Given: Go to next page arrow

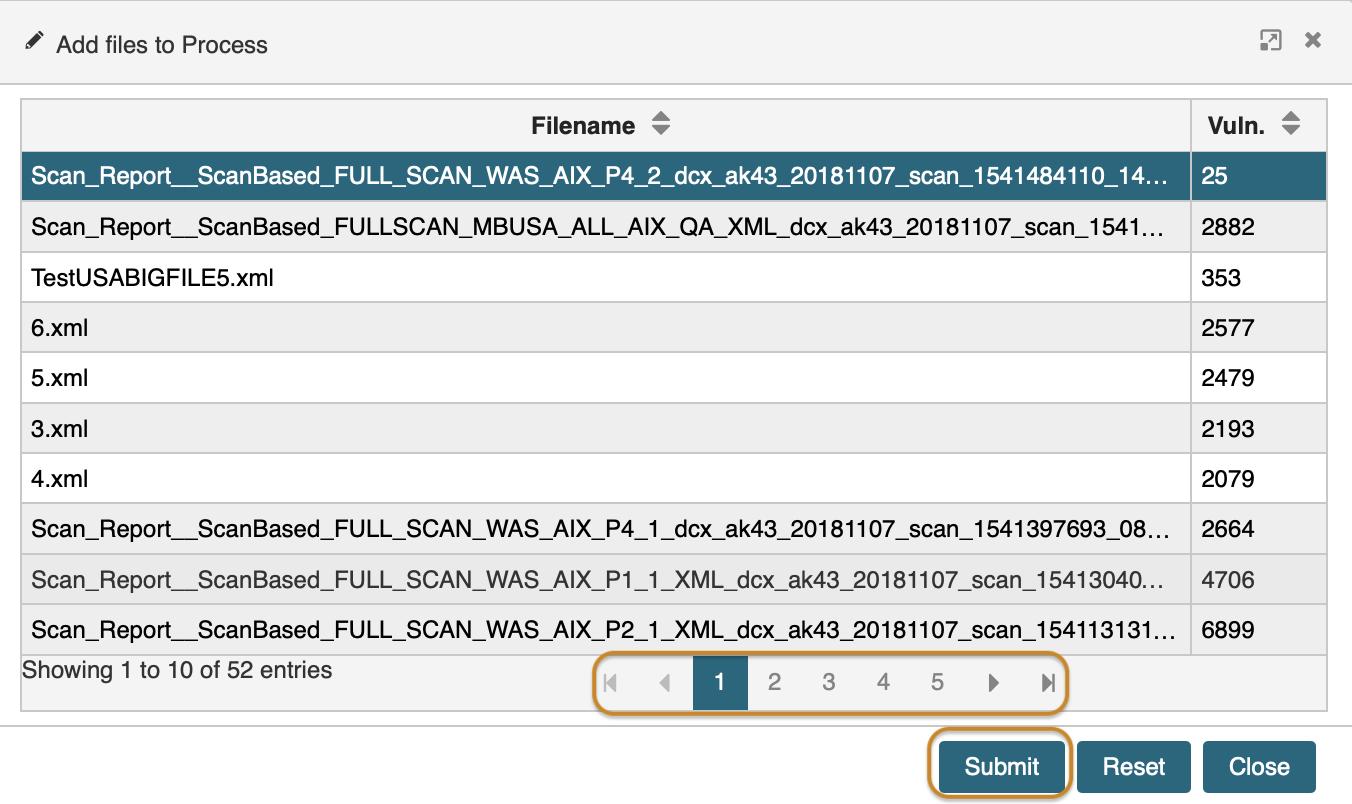Looking at the screenshot, I should (x=993, y=683).
